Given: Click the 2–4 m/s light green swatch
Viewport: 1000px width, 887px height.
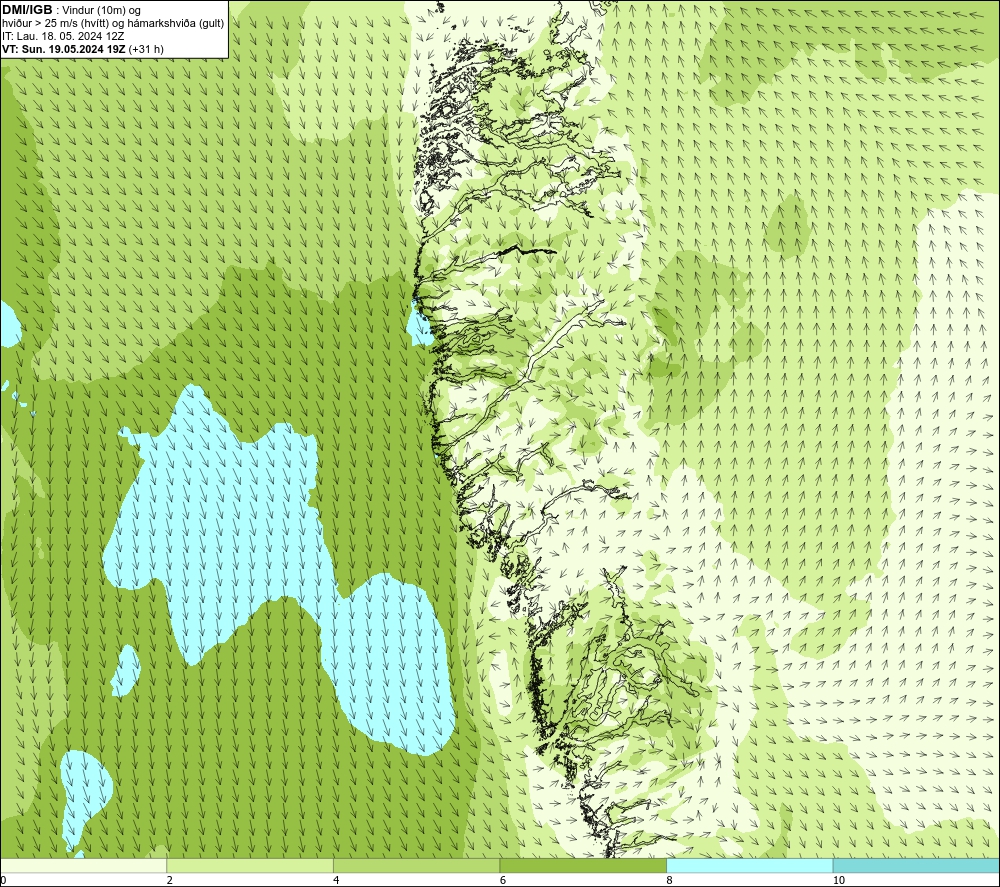Looking at the screenshot, I should pos(250,865).
